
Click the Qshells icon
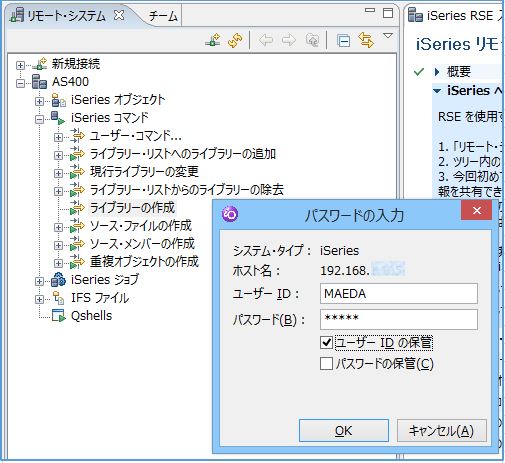58,316
